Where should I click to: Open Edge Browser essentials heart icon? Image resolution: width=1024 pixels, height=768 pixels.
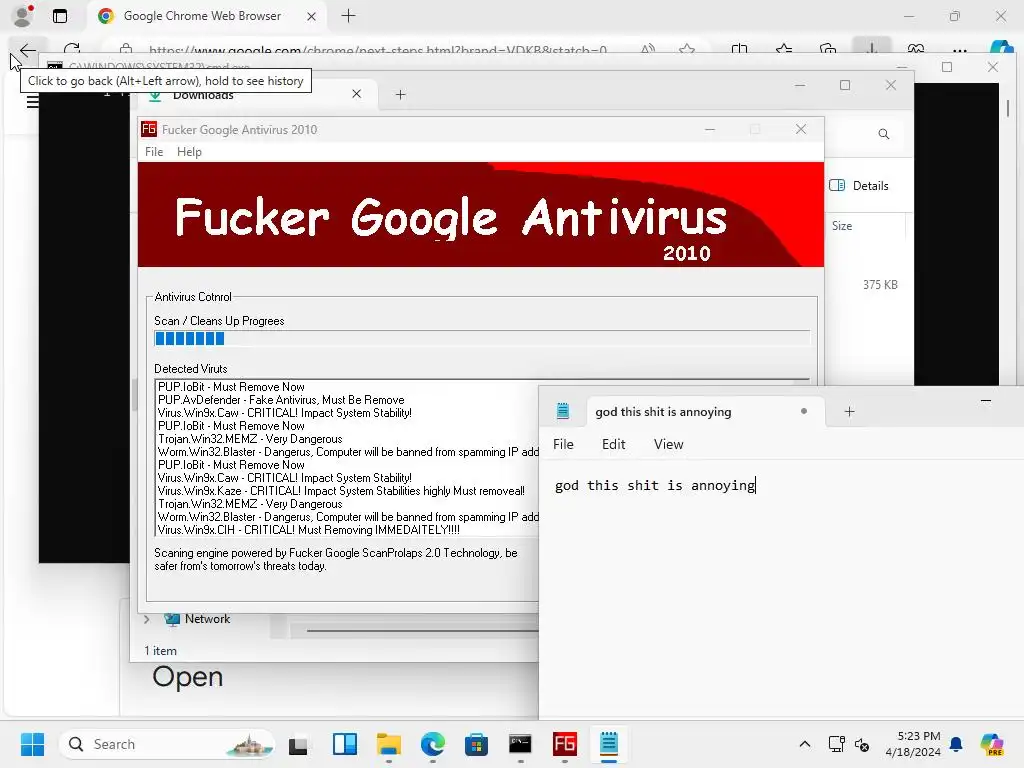point(916,49)
